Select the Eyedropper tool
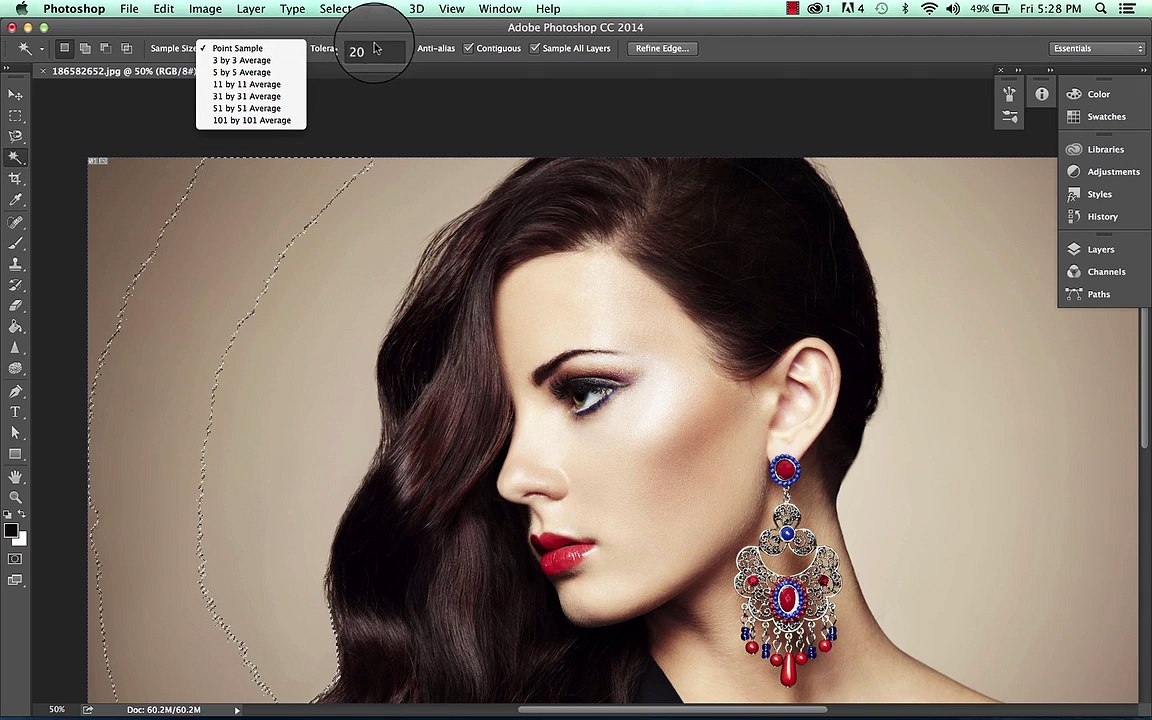Viewport: 1152px width, 720px height. click(15, 200)
